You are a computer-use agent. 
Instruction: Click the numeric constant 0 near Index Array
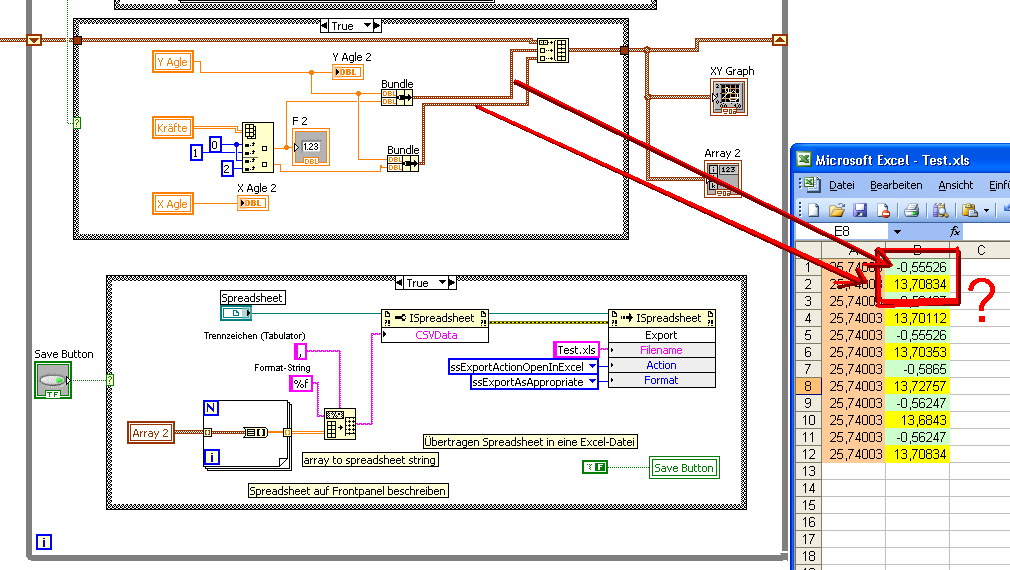215,144
